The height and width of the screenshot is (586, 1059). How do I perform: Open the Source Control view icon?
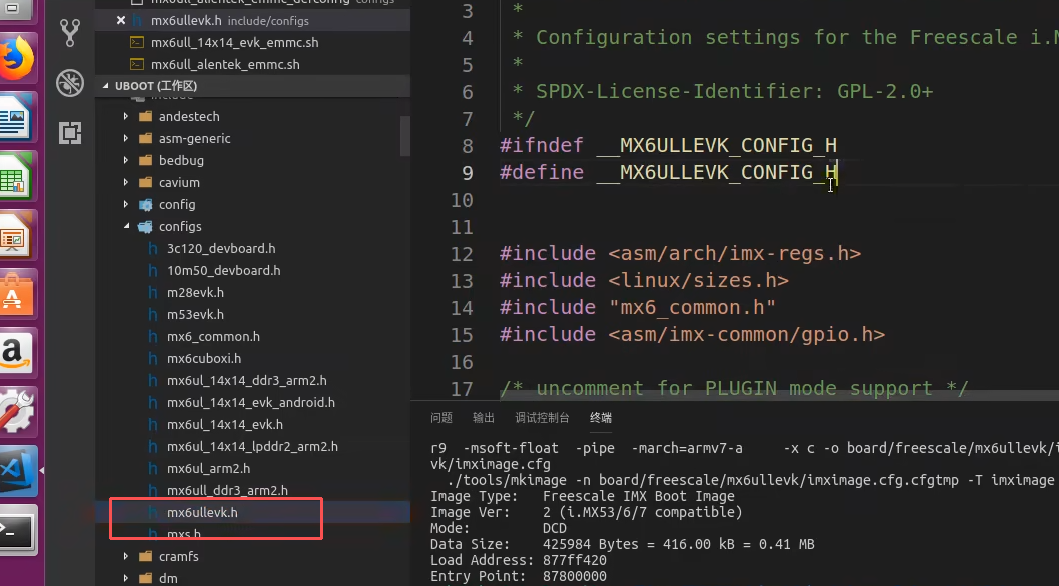tap(70, 32)
